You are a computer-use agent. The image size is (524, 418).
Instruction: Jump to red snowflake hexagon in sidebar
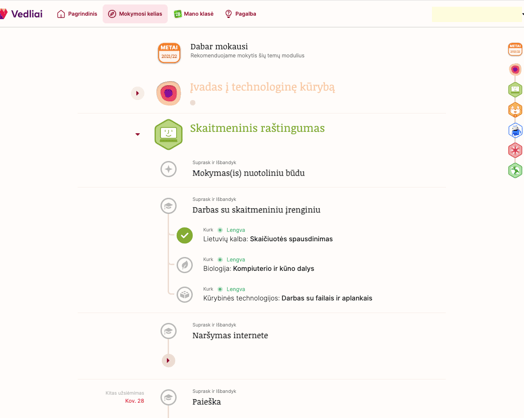515,150
